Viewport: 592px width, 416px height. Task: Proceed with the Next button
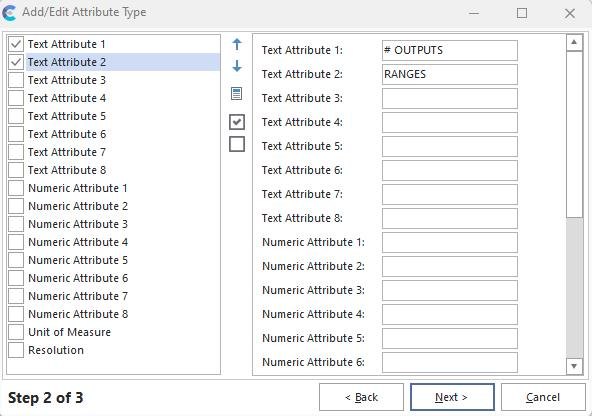pos(452,397)
